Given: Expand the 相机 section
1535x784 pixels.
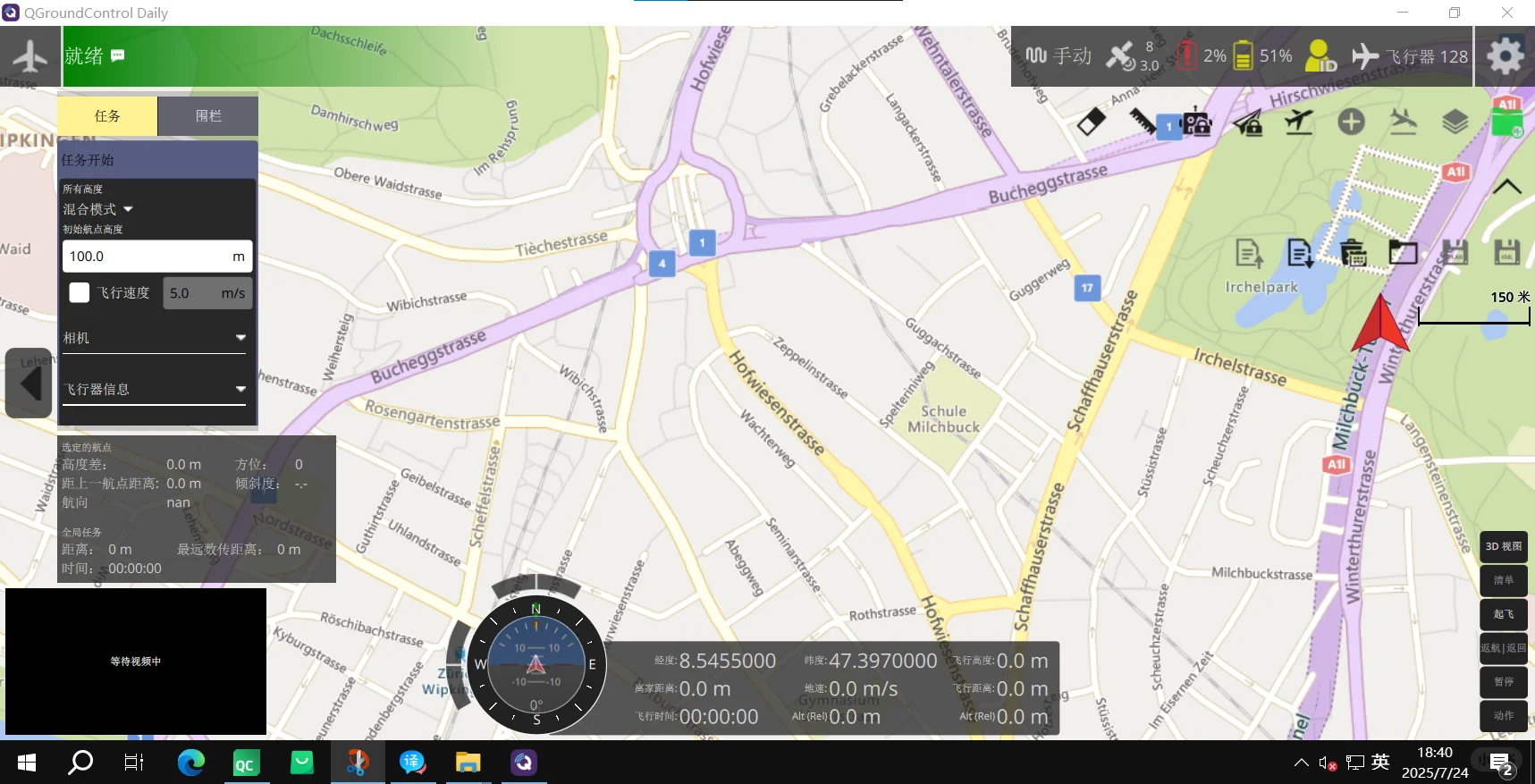Looking at the screenshot, I should click(154, 338).
